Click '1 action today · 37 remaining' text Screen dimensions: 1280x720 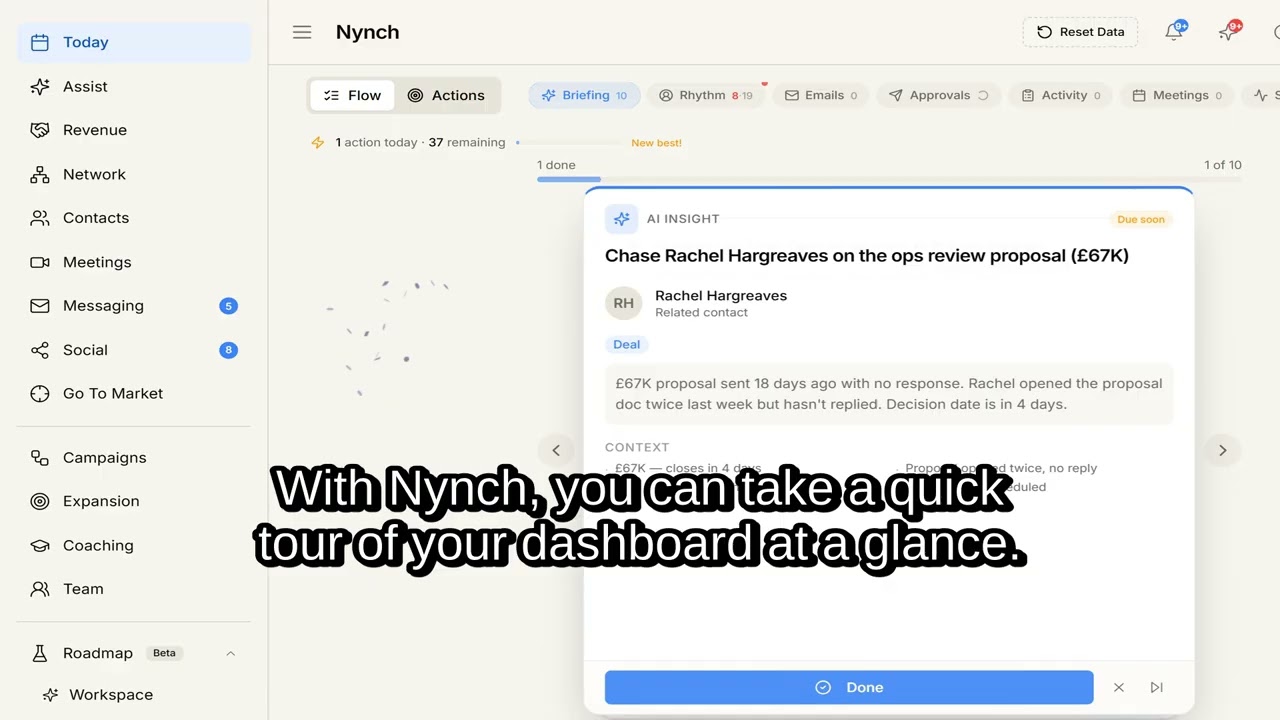(x=420, y=142)
